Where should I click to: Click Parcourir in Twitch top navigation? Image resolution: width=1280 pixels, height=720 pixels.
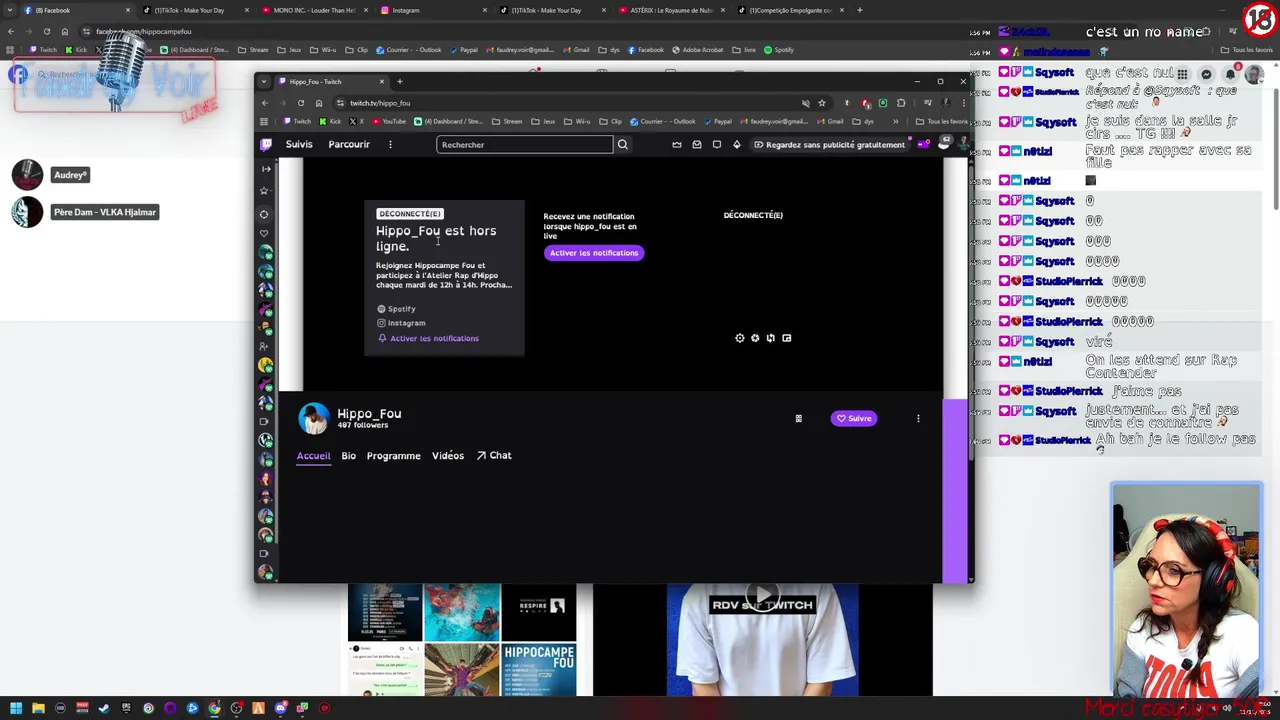349,144
